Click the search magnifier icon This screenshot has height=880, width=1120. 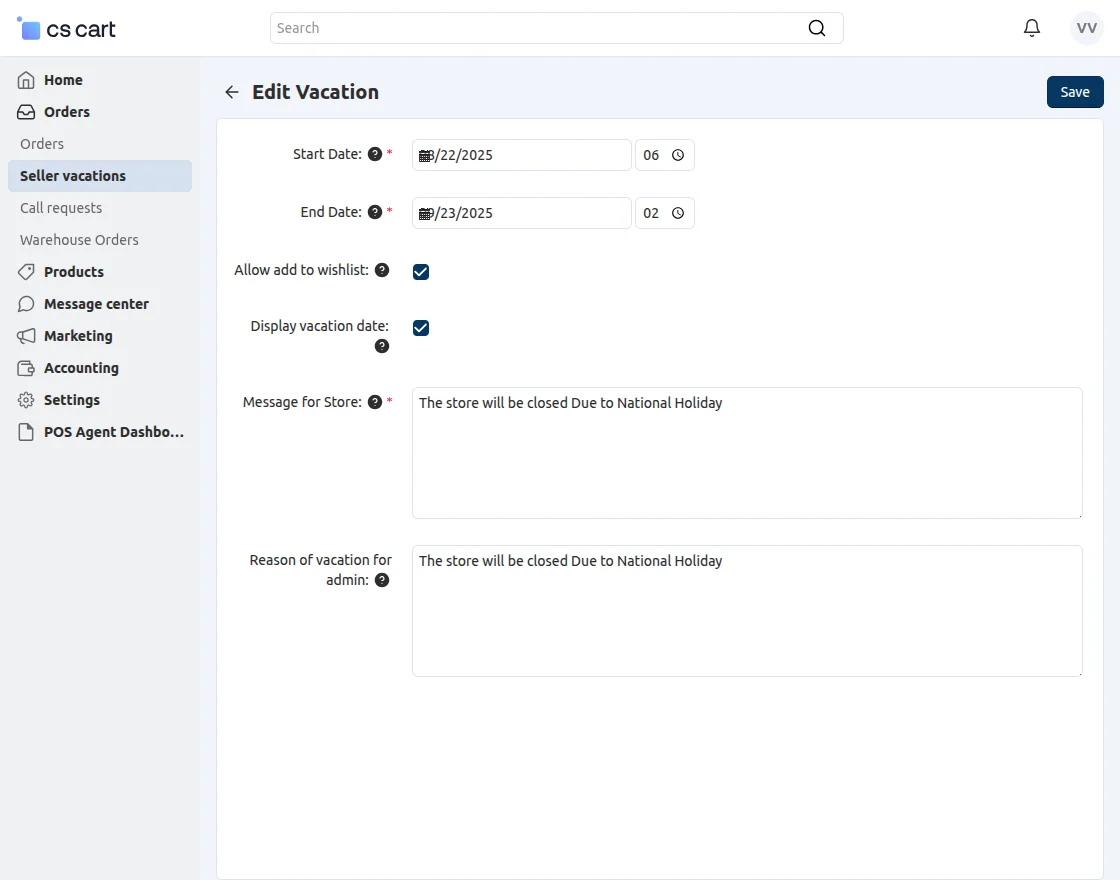[x=817, y=28]
